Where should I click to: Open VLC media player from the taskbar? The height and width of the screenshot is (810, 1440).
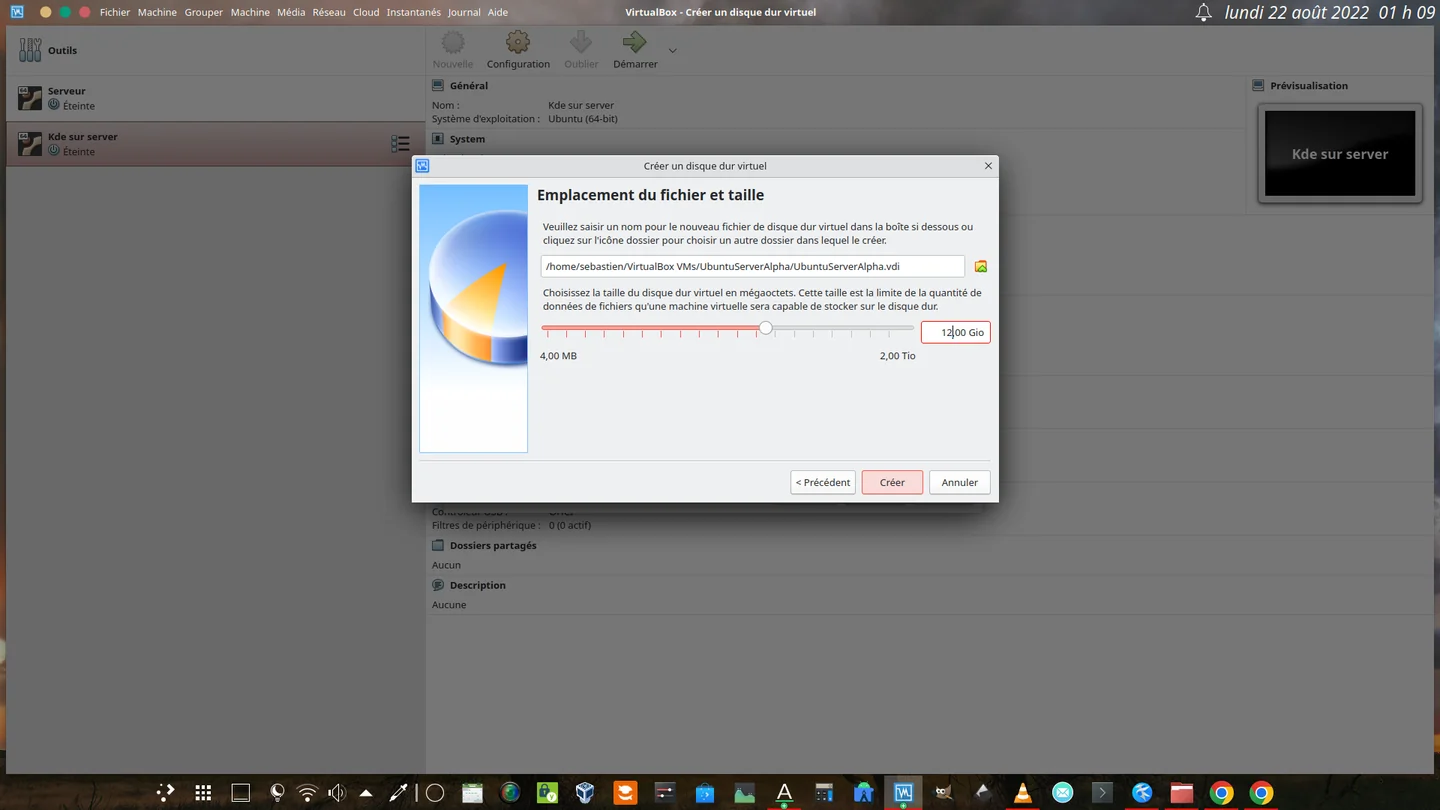(x=1022, y=793)
